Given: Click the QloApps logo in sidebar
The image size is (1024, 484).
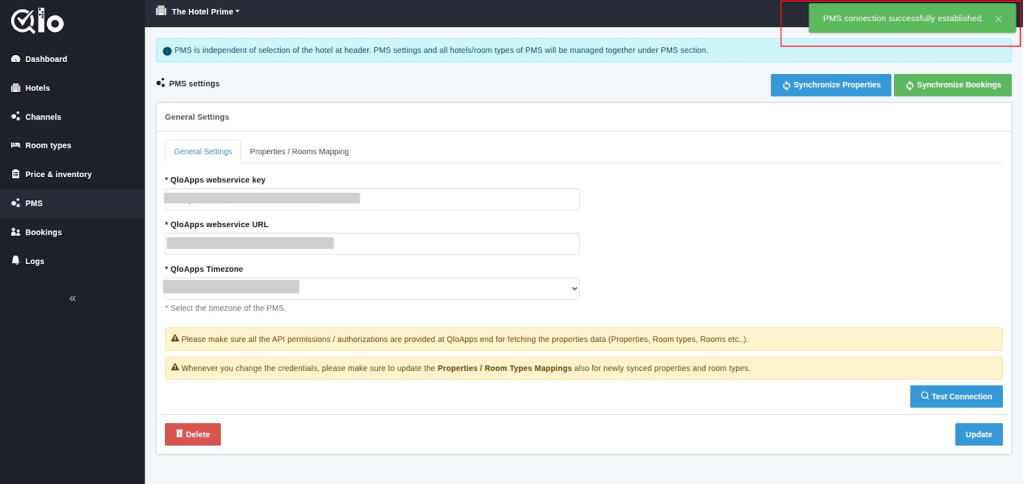Looking at the screenshot, I should point(36,20).
